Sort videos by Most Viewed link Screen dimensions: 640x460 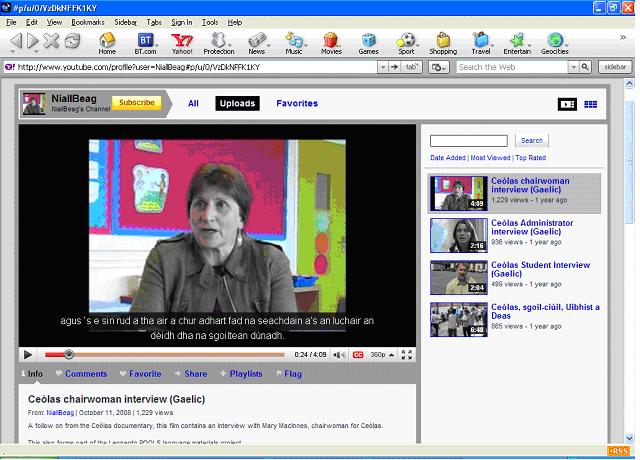(490, 158)
